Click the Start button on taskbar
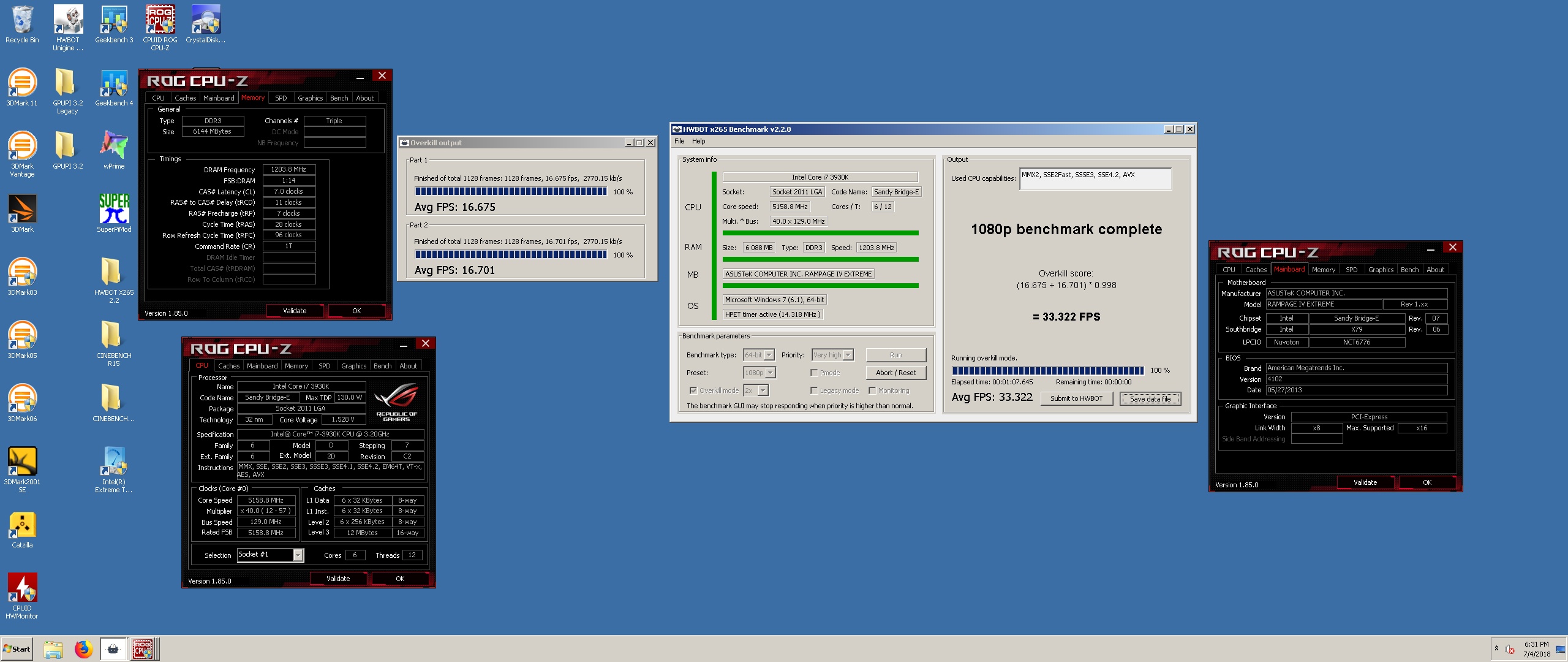 click(x=17, y=649)
